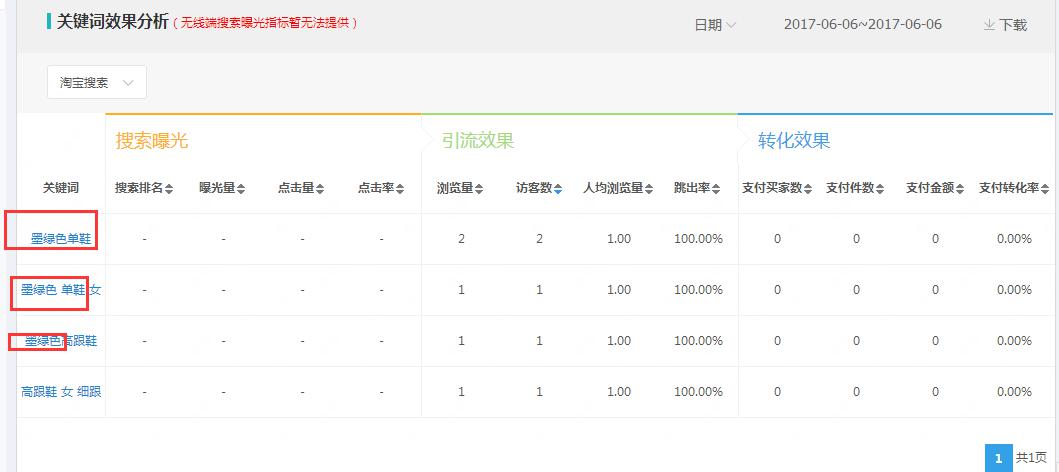Open keyword 墨绿色高跟鞋 link
1059x472 pixels.
coord(60,341)
